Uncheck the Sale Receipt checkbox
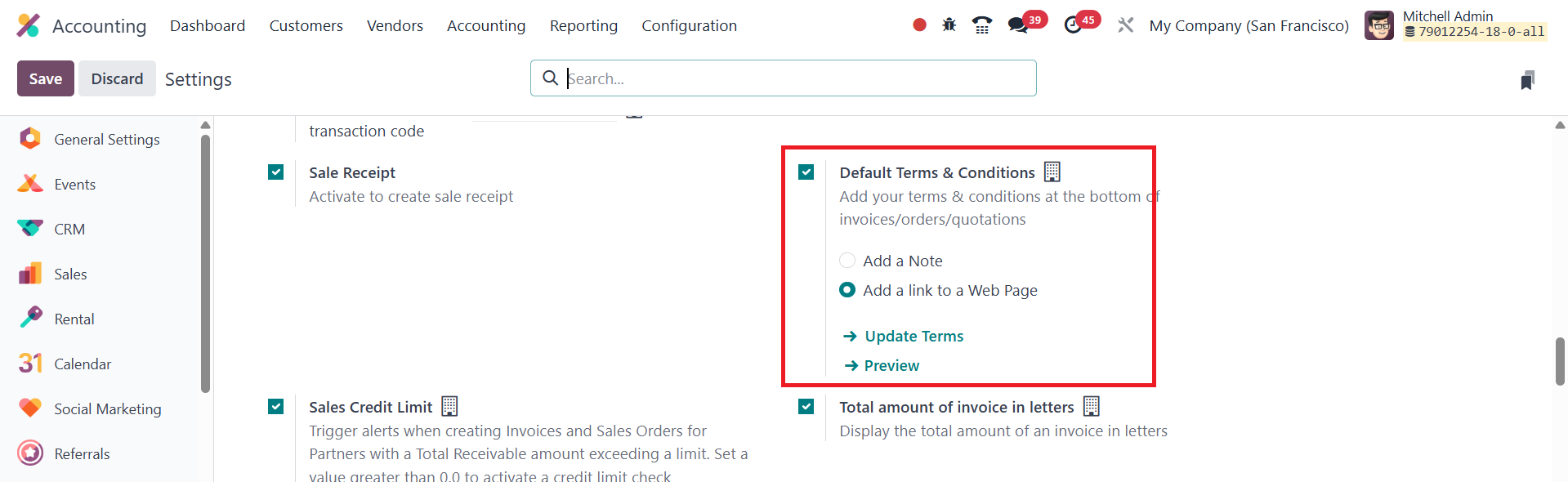The width and height of the screenshot is (1568, 482). coord(276,172)
